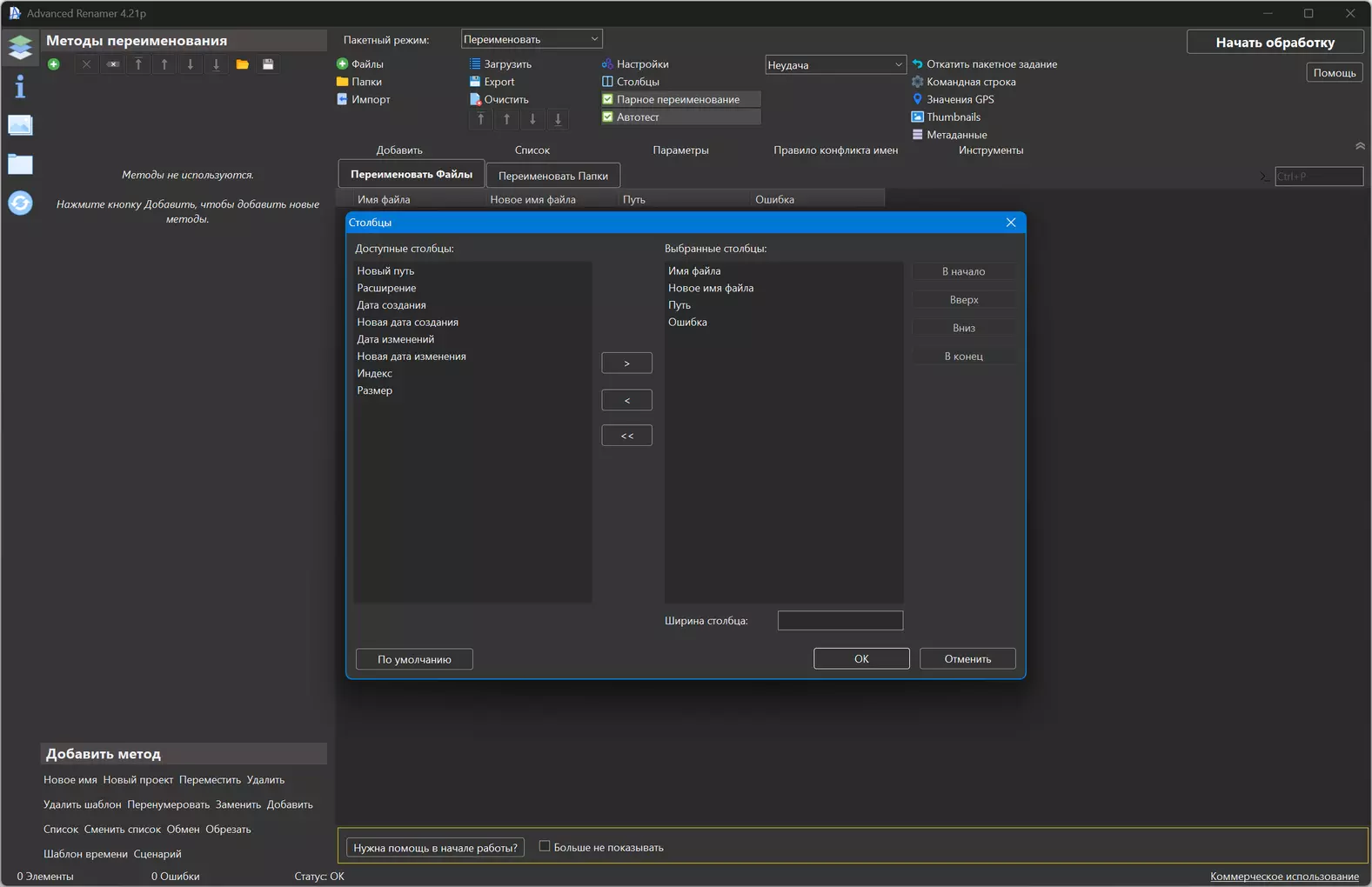1372x887 pixels.
Task: Add files with the Файлы button
Action: click(x=360, y=63)
